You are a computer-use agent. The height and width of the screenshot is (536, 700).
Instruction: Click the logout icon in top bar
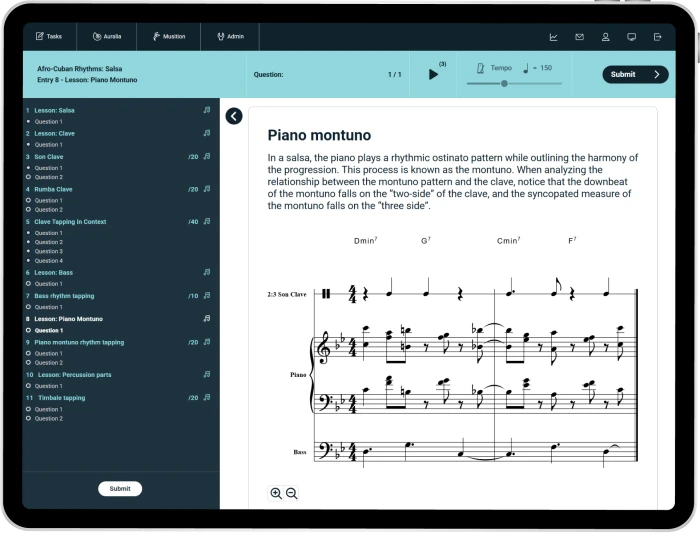tap(657, 37)
